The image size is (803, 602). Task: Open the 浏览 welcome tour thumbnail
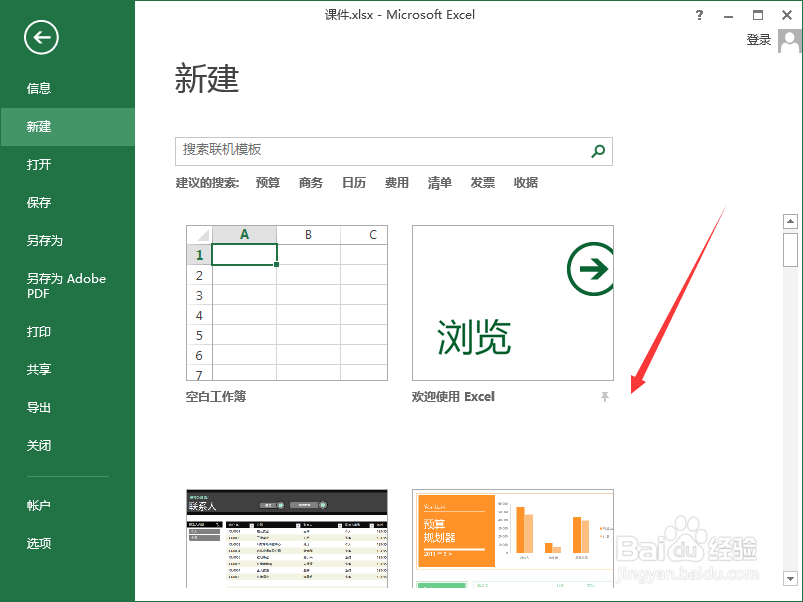point(513,303)
